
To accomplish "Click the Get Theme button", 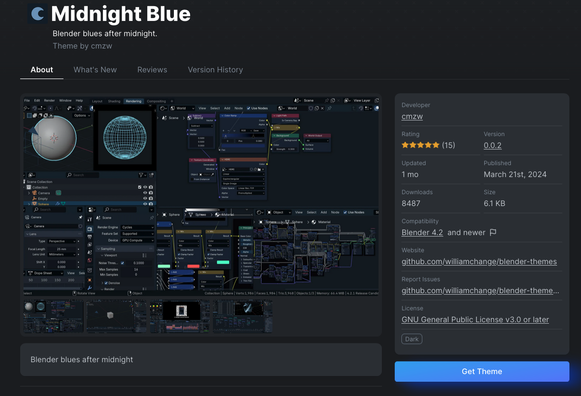I will [482, 371].
